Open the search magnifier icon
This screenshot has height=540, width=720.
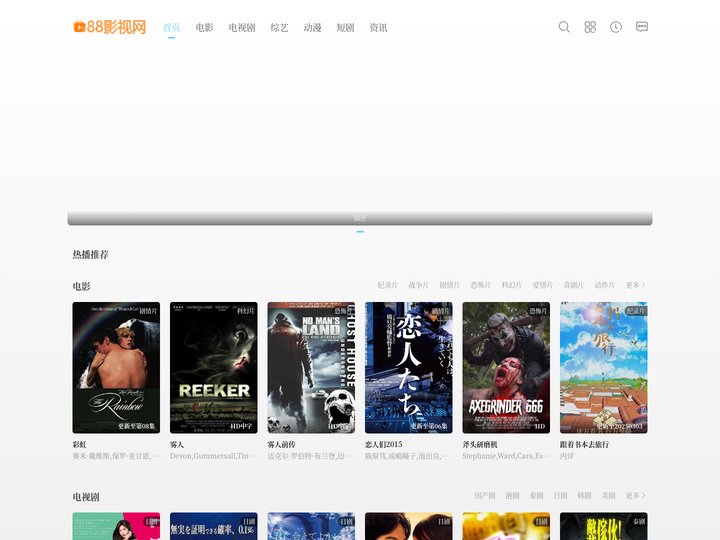click(564, 27)
